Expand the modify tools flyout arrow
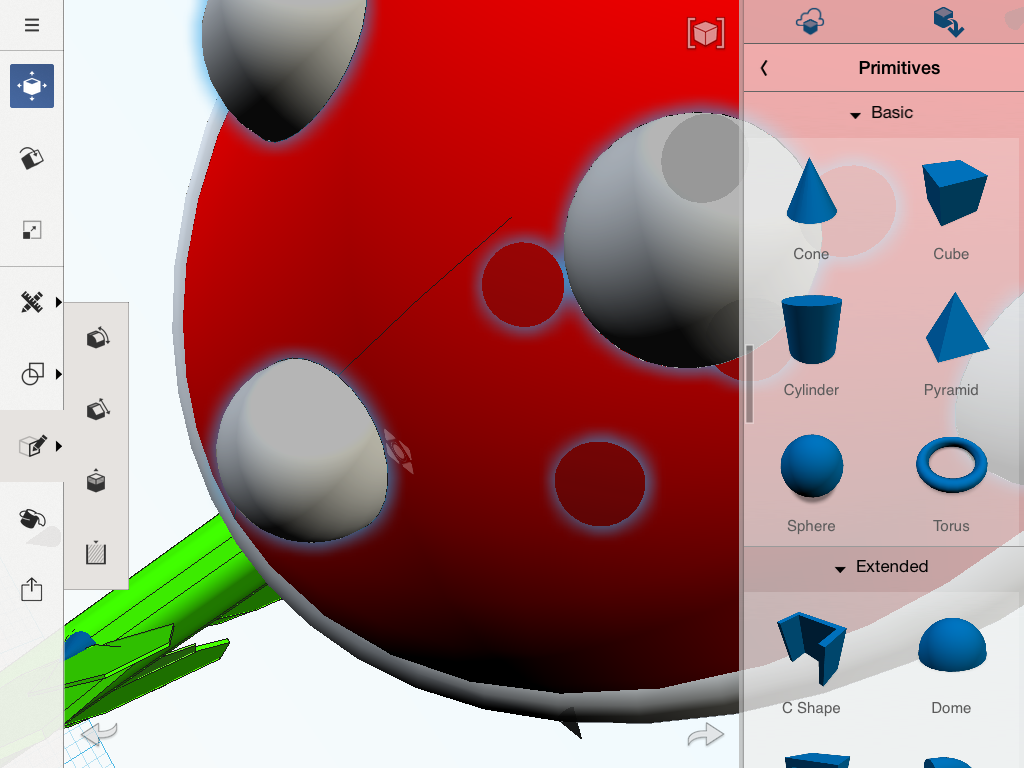1024x768 pixels. tap(59, 446)
